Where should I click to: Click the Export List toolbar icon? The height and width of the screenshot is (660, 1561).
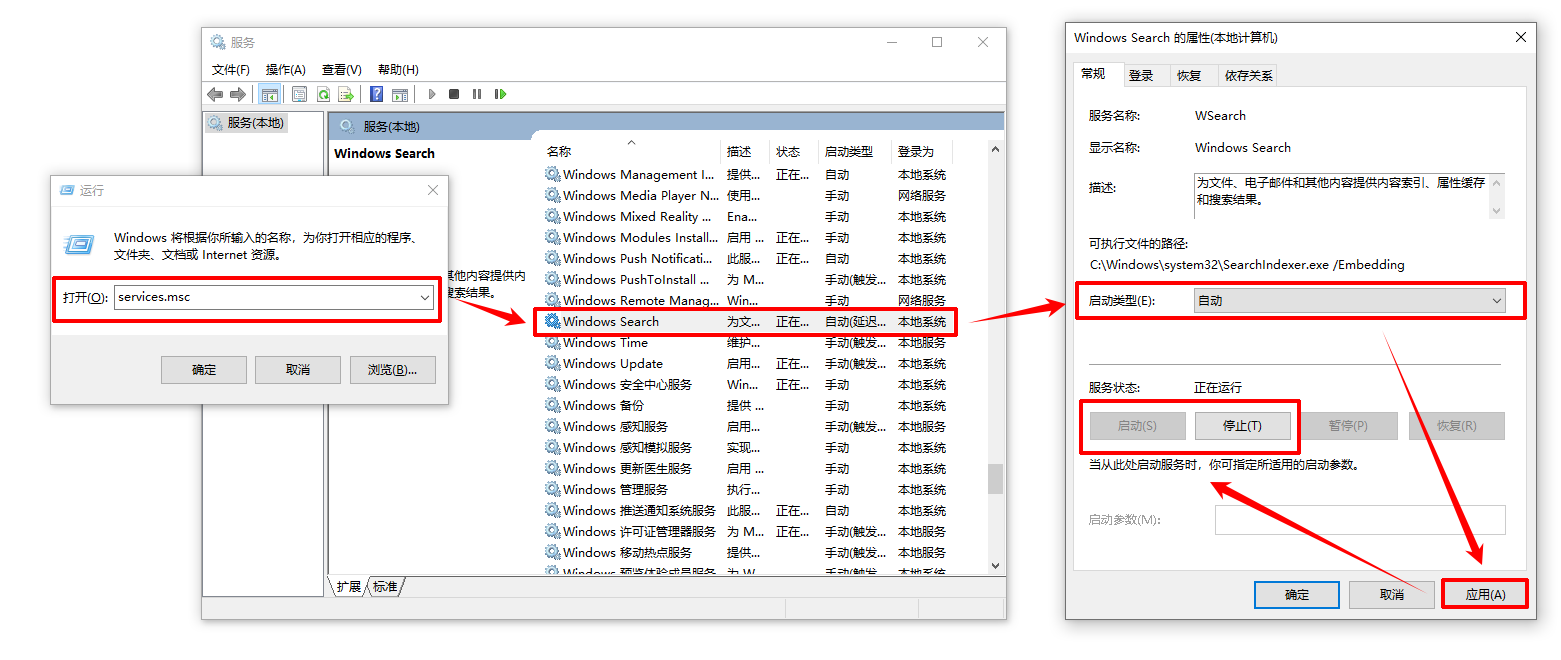click(x=346, y=94)
